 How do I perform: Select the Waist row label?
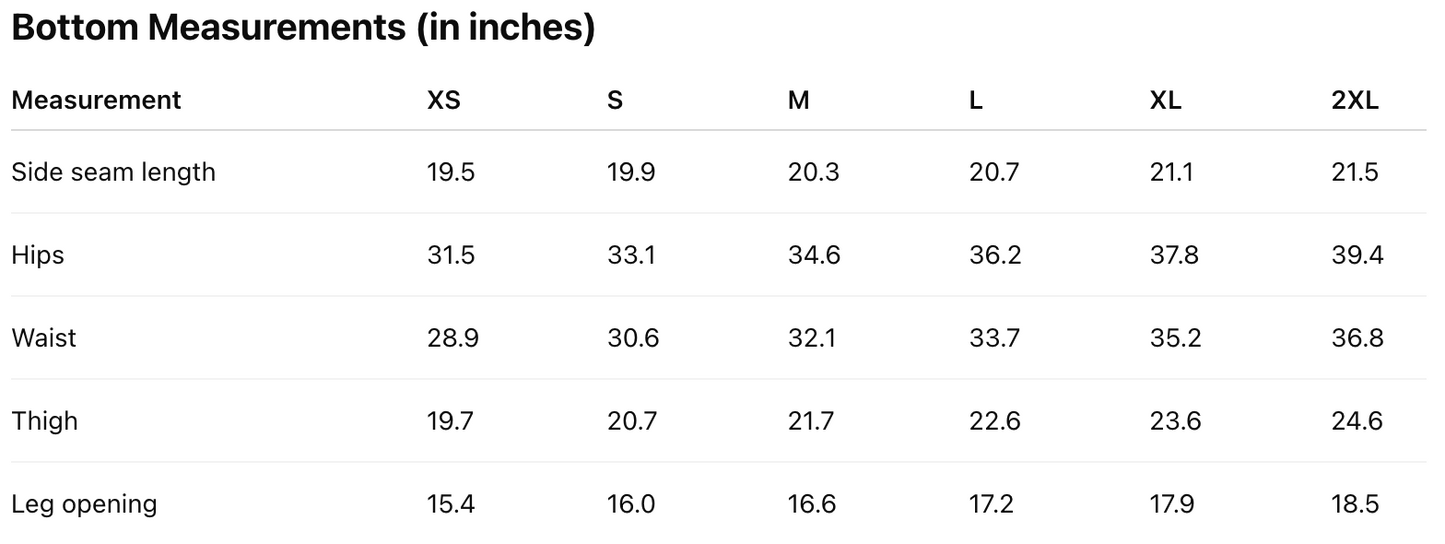[x=44, y=338]
